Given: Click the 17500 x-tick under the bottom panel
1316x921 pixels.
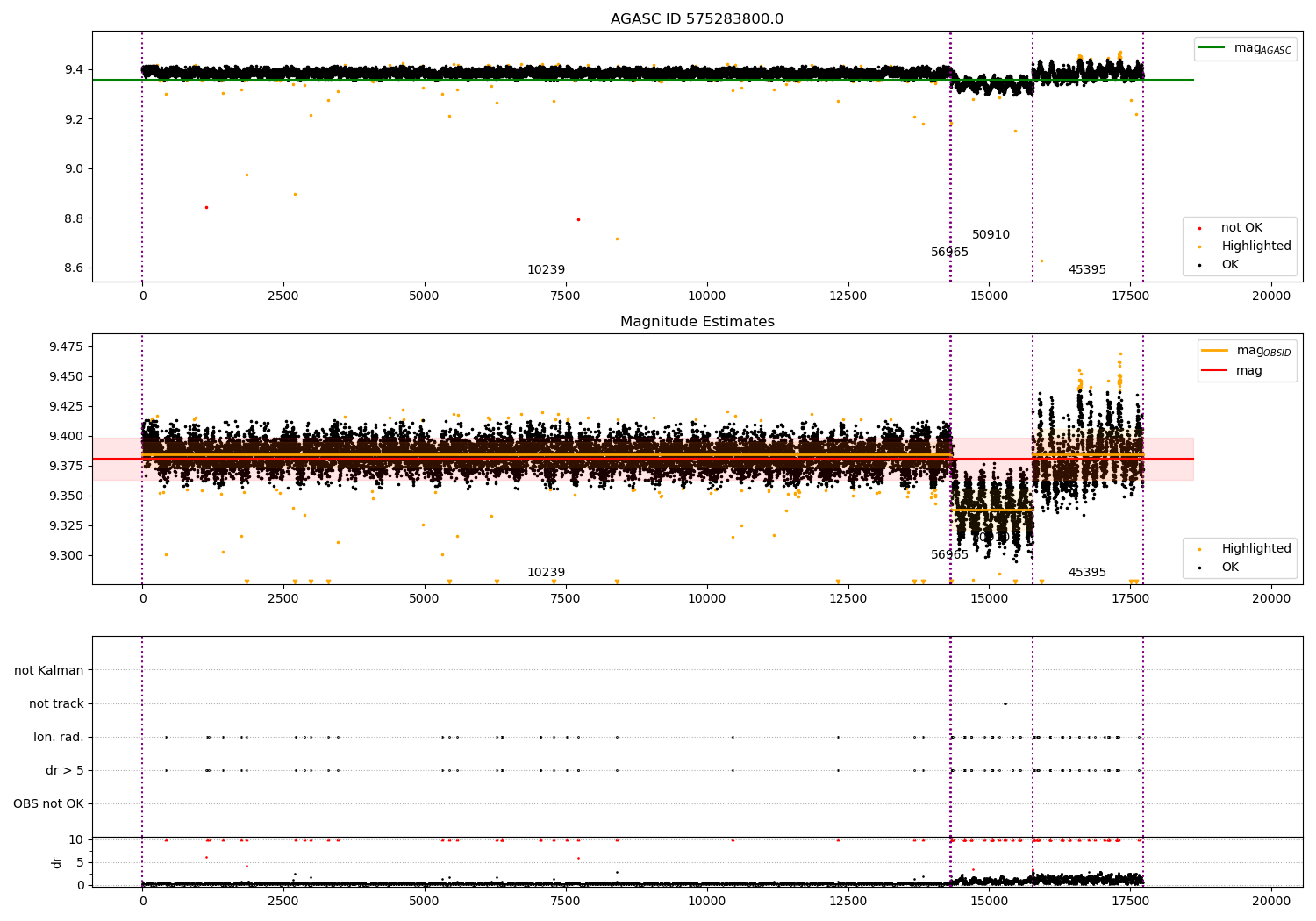Looking at the screenshot, I should coord(1130,900).
